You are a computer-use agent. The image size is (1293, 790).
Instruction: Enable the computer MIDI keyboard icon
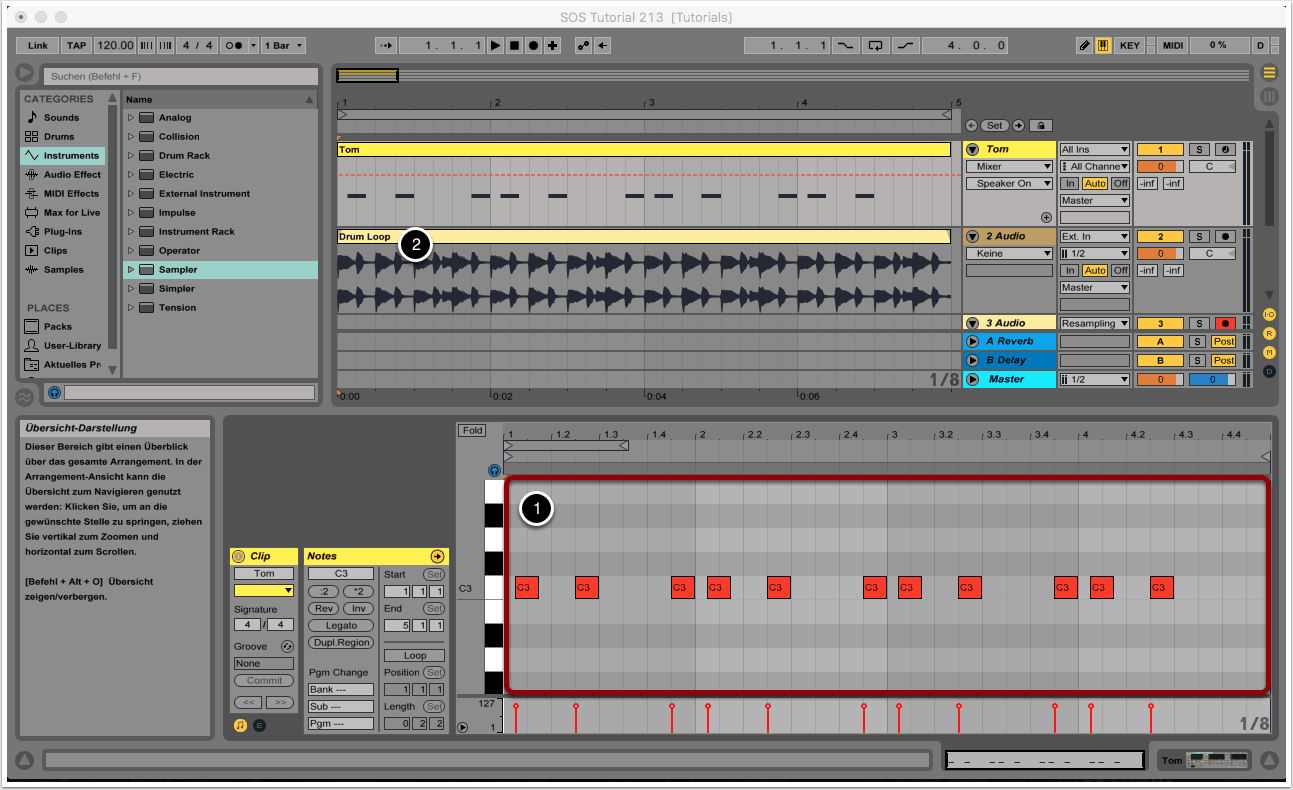(1104, 45)
